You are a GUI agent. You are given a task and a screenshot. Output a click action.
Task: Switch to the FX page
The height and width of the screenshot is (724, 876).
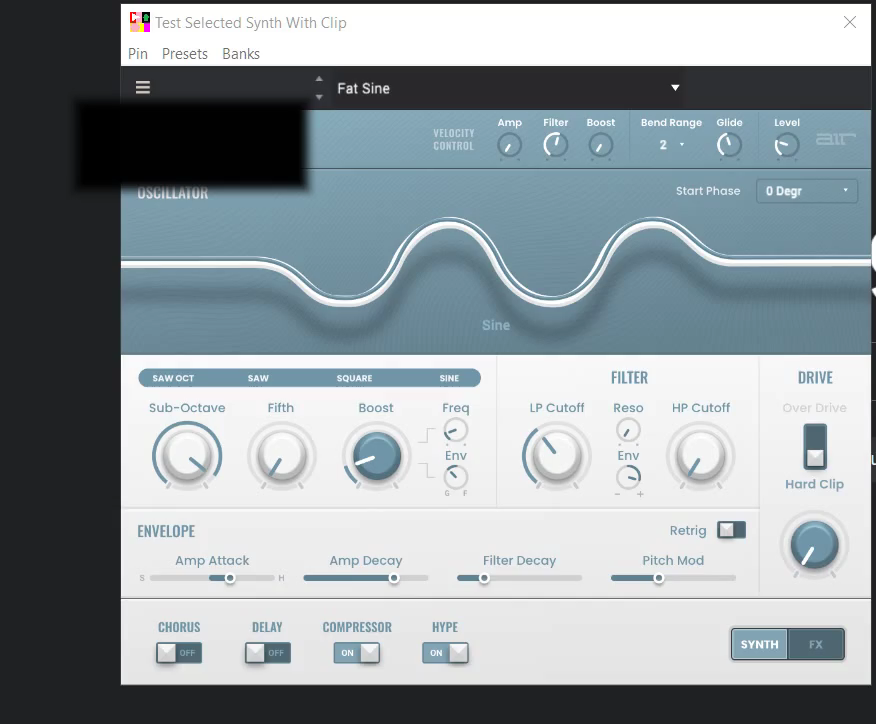[816, 644]
